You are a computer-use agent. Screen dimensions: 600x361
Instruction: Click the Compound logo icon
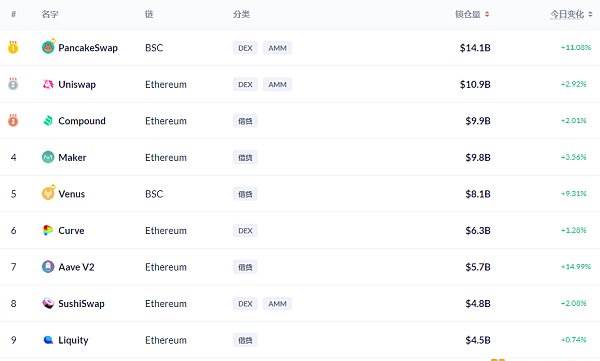(x=48, y=121)
